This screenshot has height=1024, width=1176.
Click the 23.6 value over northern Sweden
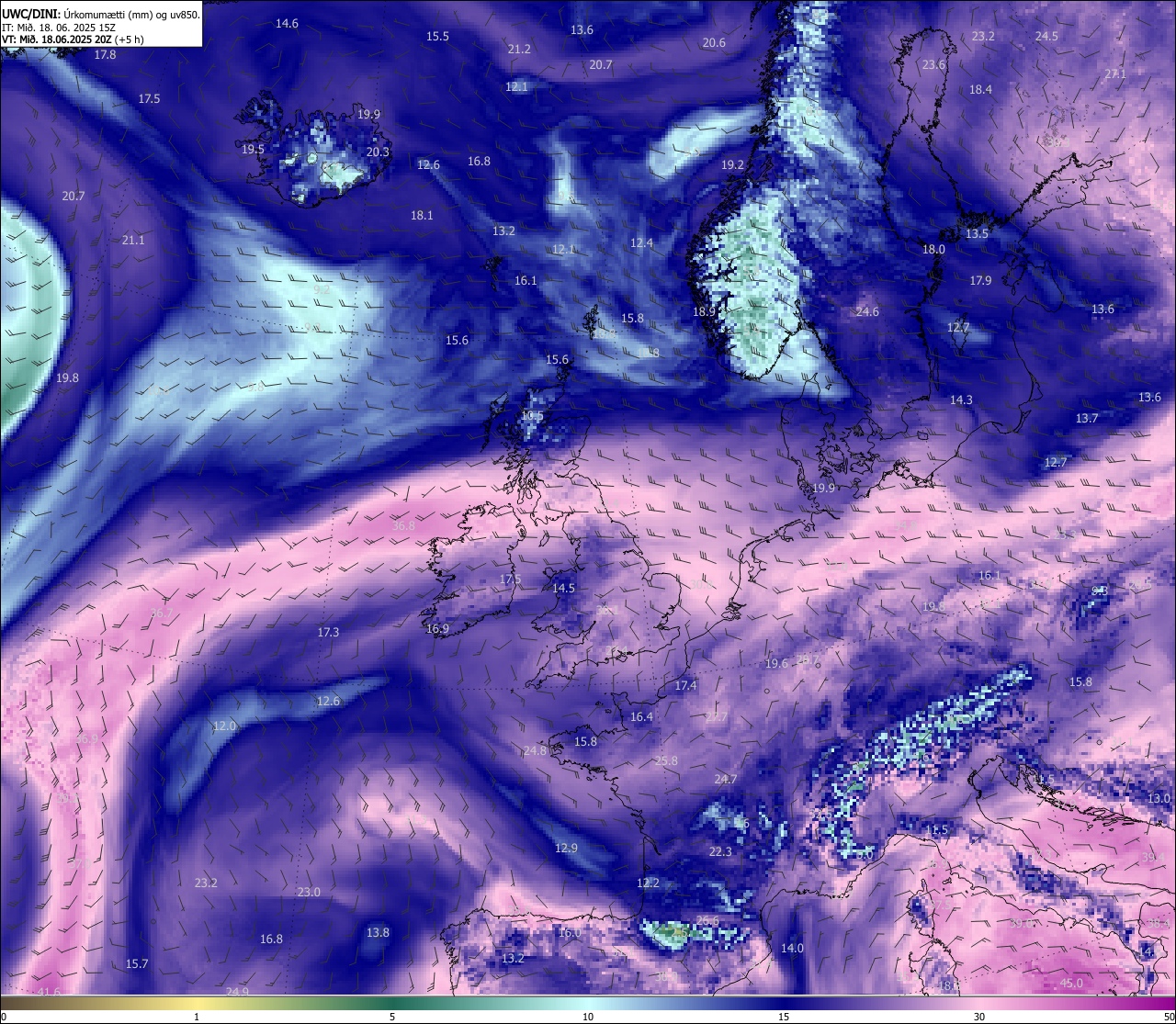tap(933, 64)
